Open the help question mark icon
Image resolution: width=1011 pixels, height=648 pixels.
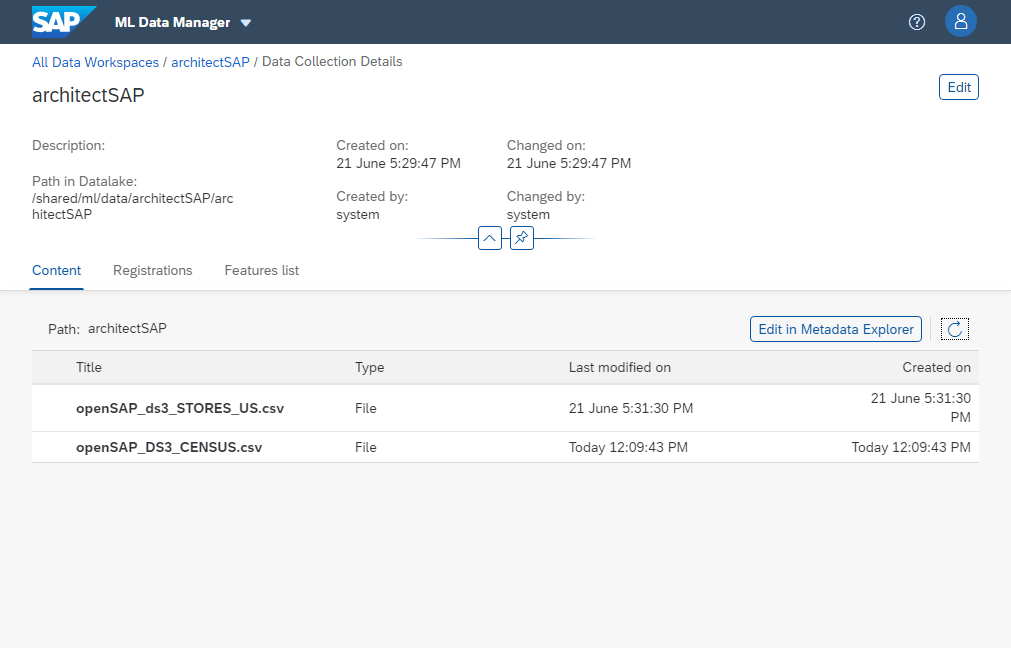916,22
